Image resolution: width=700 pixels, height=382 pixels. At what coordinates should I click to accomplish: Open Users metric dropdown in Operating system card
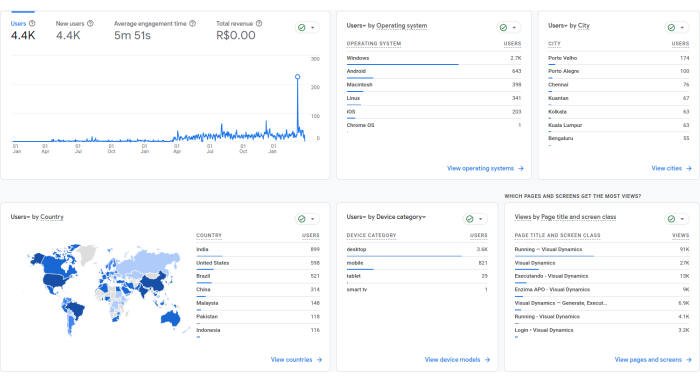pyautogui.click(x=356, y=26)
